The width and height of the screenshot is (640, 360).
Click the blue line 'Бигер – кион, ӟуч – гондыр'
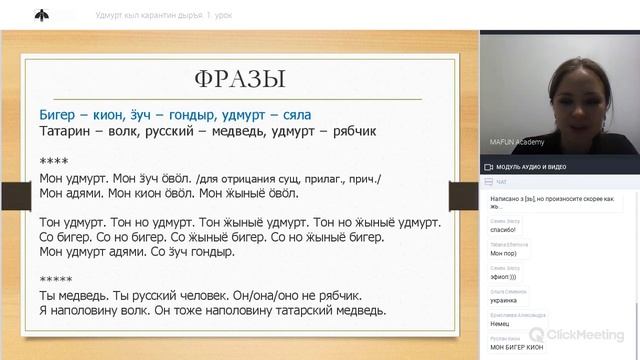pyautogui.click(x=175, y=115)
